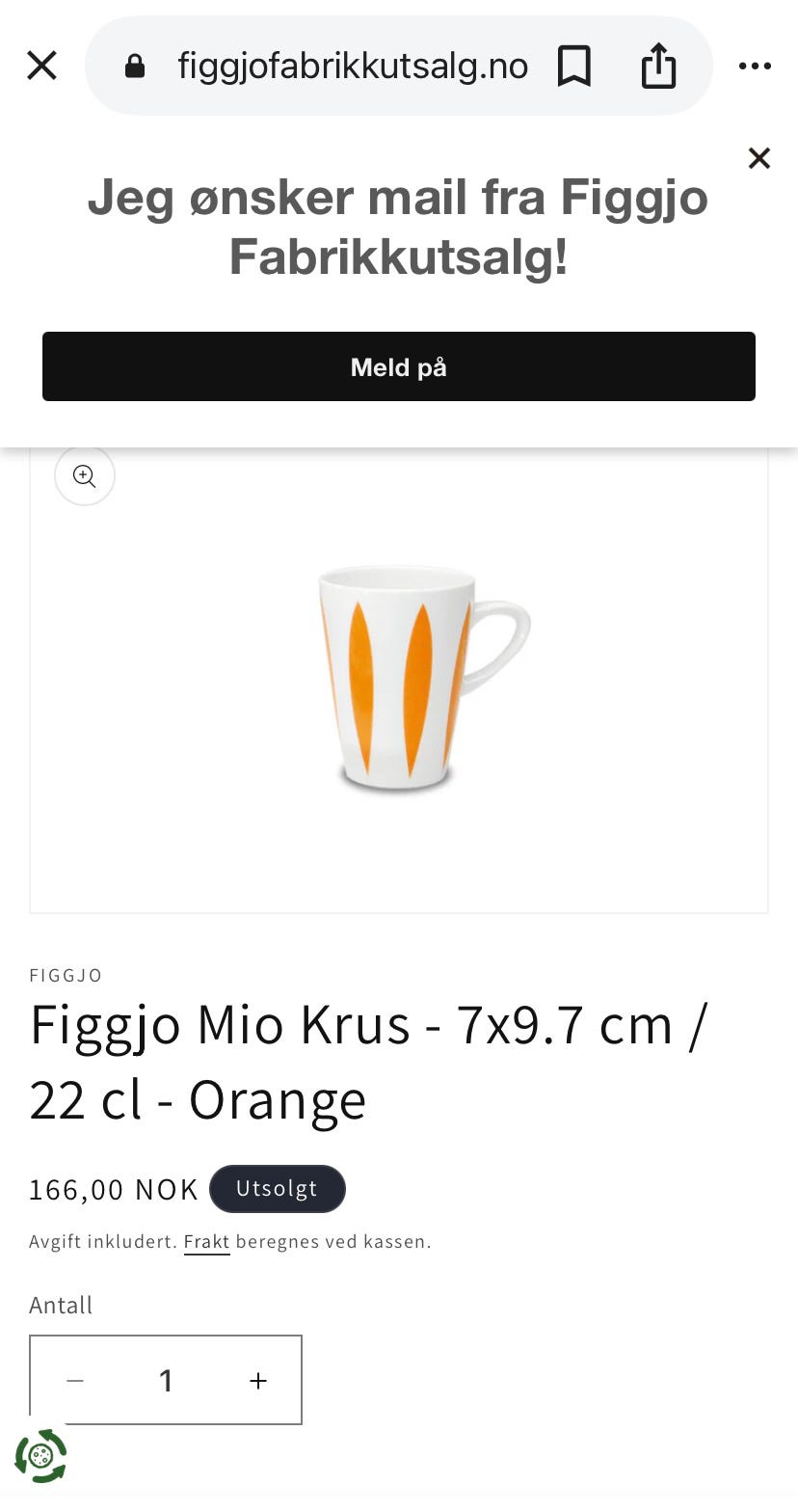Tap the orange Figgjo mug image
798x1512 pixels.
click(424, 678)
